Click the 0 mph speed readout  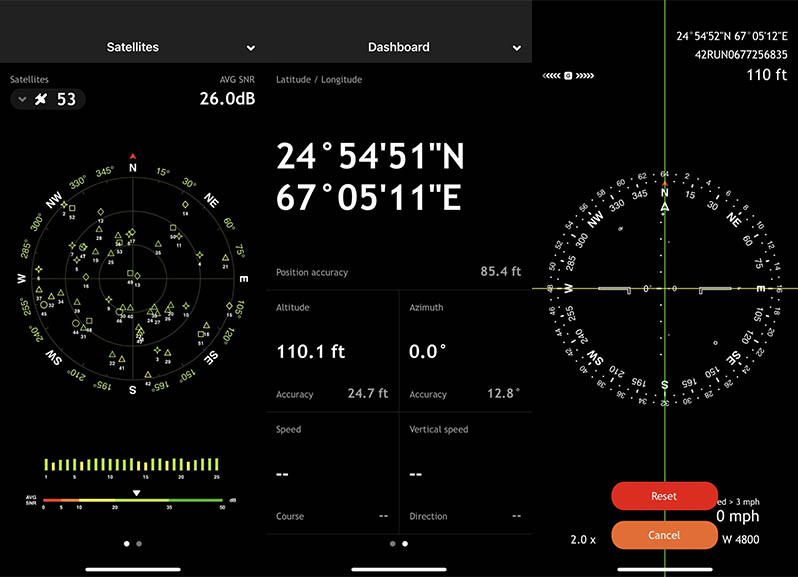[x=737, y=516]
